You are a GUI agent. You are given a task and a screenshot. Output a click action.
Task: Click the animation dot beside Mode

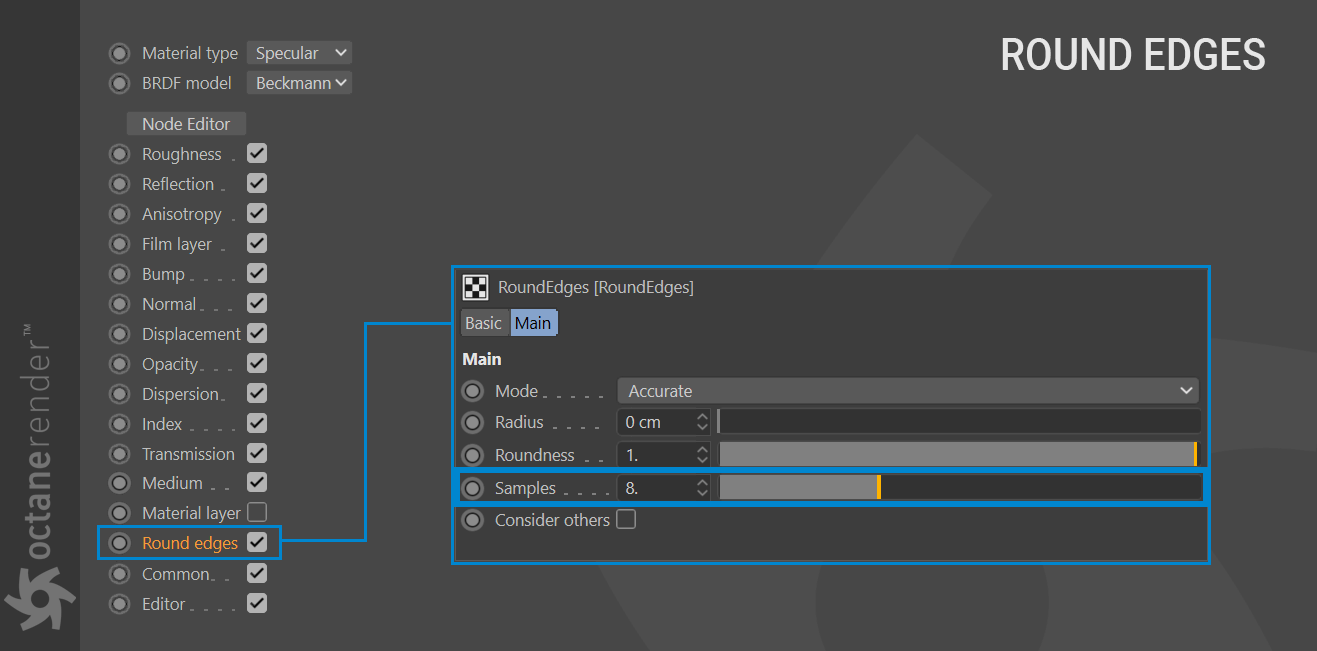click(x=473, y=391)
